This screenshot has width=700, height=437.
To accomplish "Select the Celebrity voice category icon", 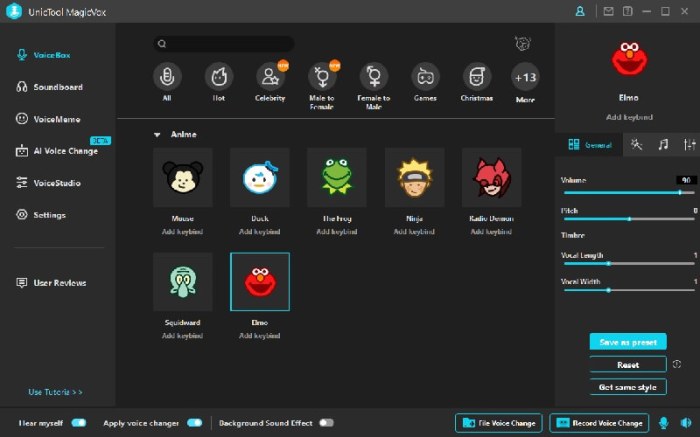I will click(x=270, y=76).
